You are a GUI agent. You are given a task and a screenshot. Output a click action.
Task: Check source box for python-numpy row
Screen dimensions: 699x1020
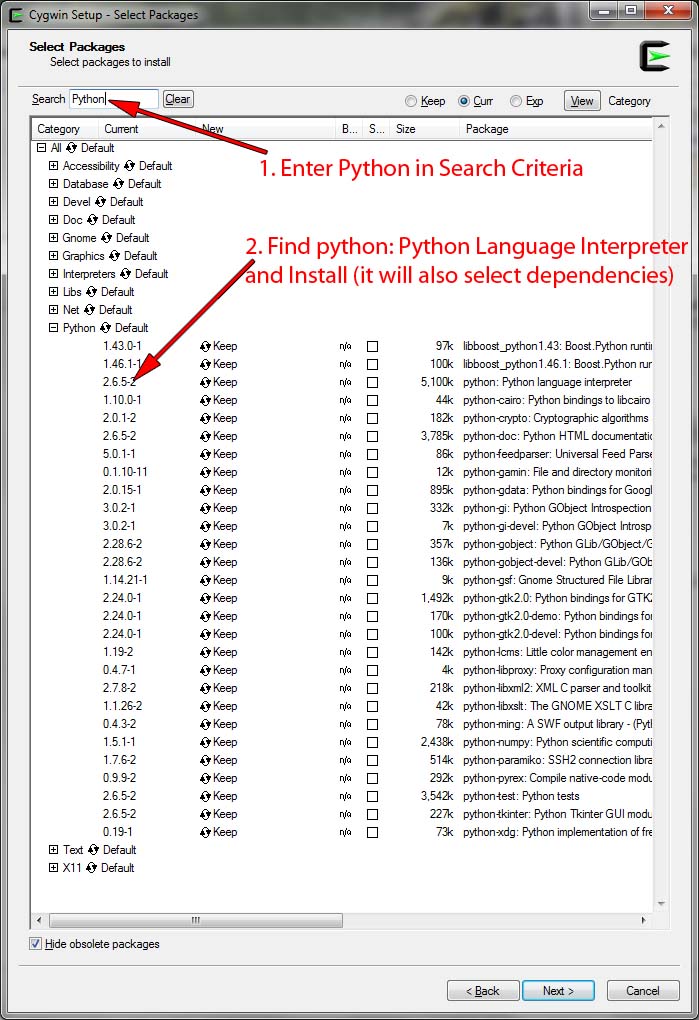pyautogui.click(x=373, y=742)
